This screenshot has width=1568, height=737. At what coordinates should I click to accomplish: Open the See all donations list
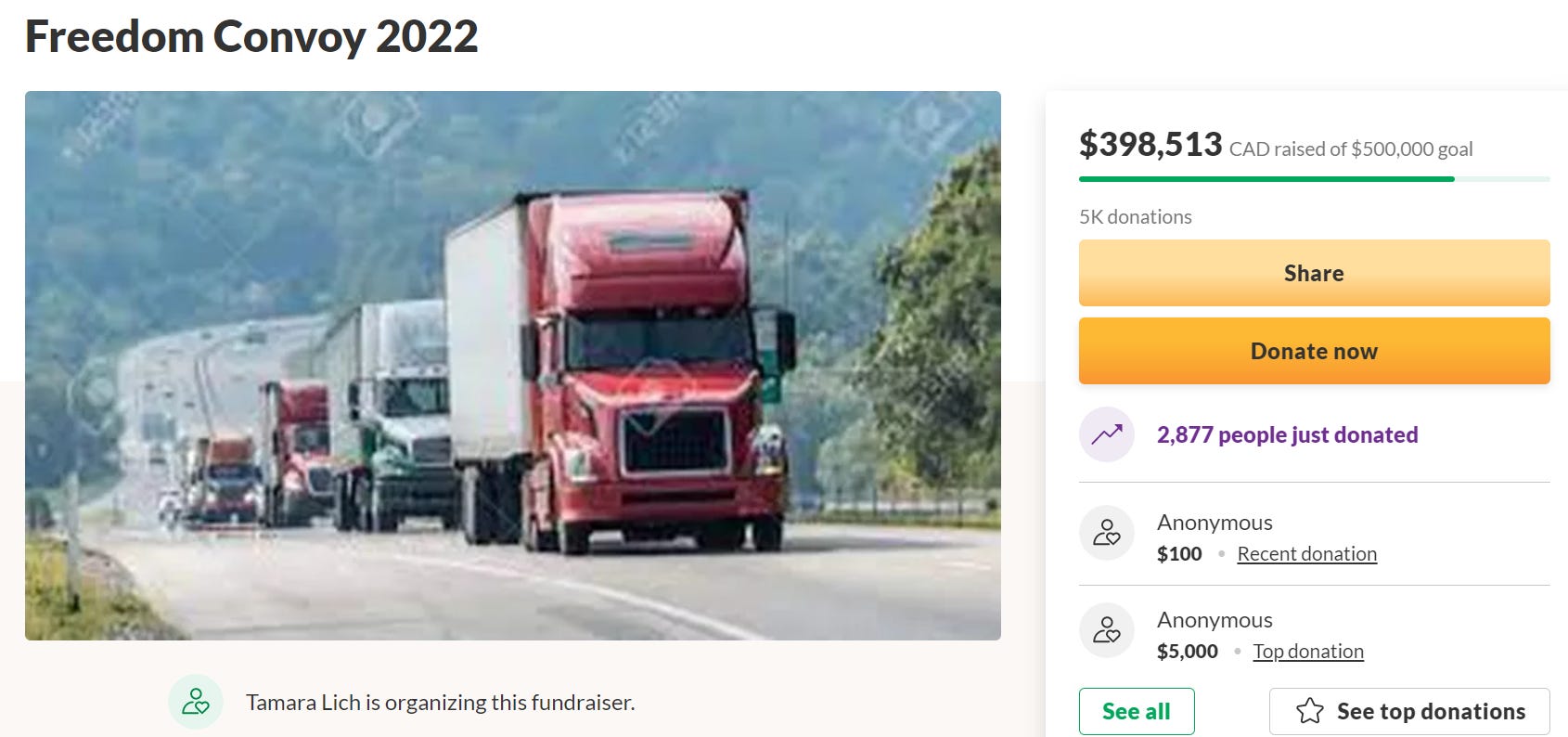coord(1137,711)
